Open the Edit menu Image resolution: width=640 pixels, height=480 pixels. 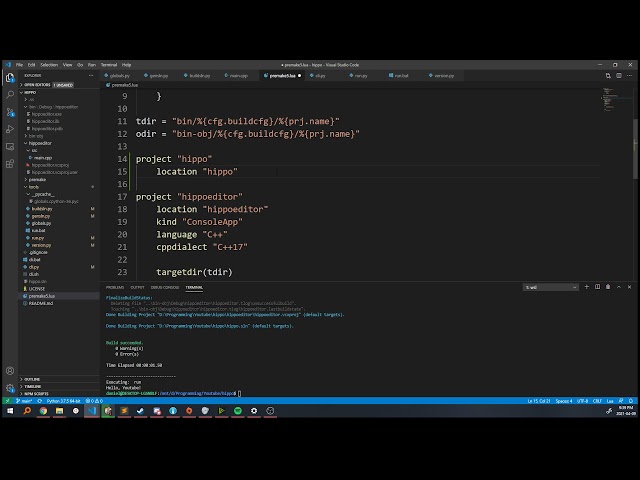point(31,65)
